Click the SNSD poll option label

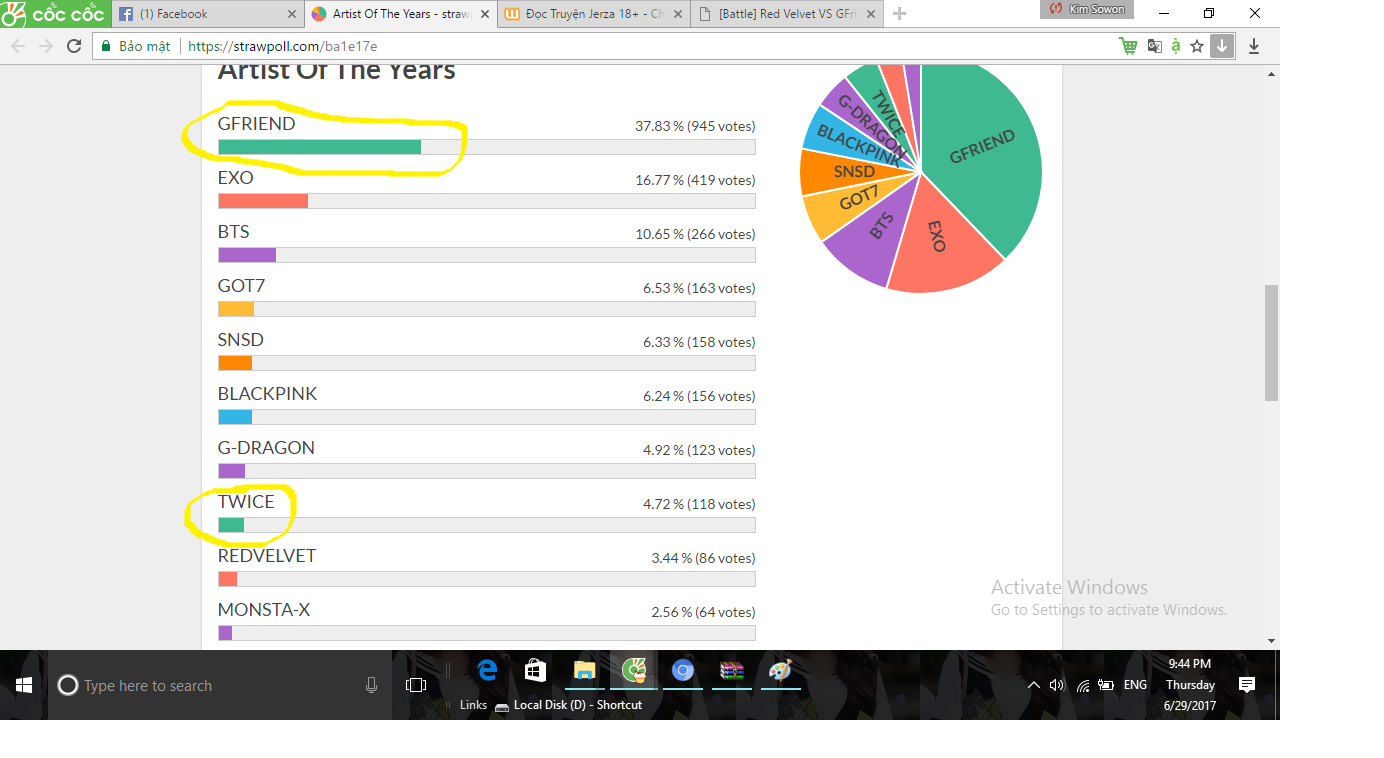pyautogui.click(x=240, y=340)
